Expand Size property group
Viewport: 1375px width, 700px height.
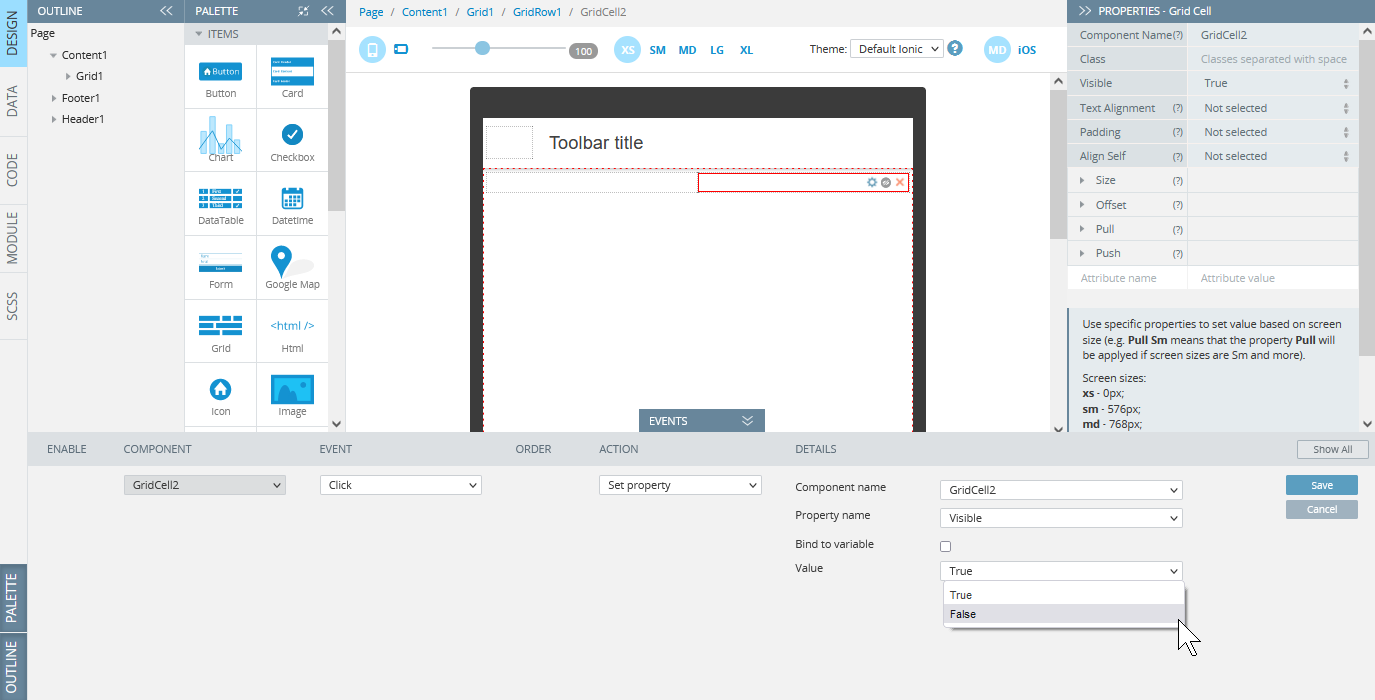tap(1083, 180)
